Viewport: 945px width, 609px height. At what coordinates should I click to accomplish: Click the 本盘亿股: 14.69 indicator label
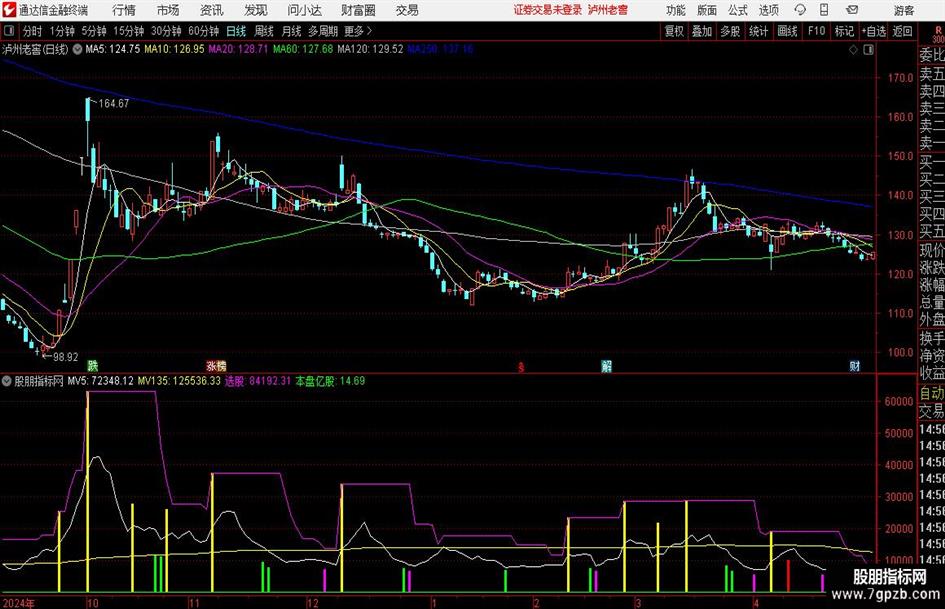tap(330, 381)
